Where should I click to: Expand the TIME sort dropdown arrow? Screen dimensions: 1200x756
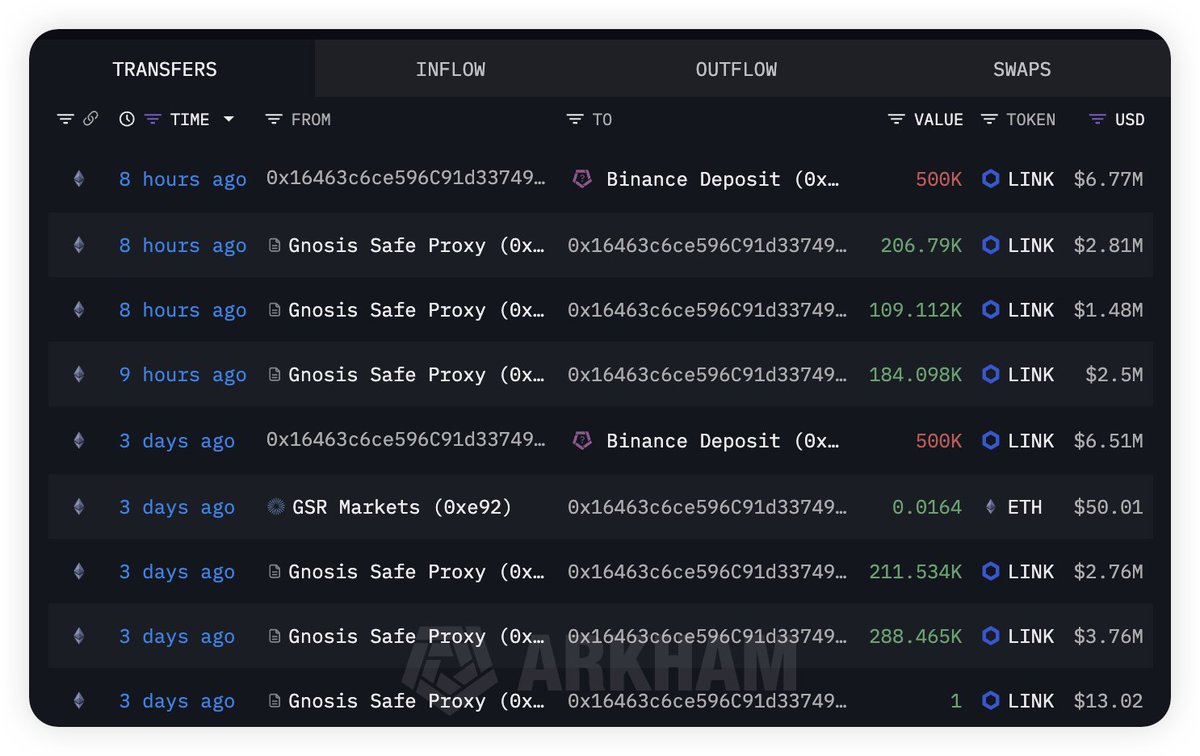(228, 119)
